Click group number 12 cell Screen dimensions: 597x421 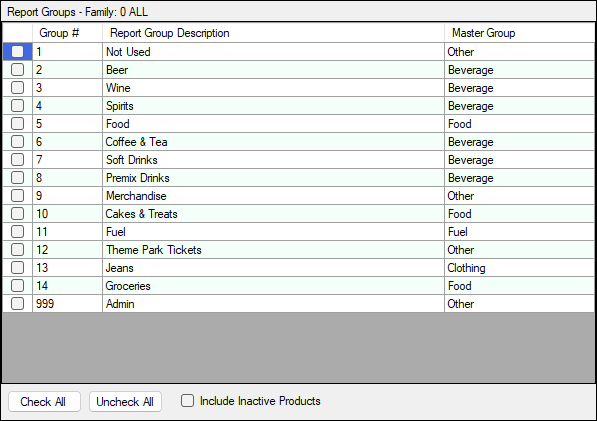point(67,250)
